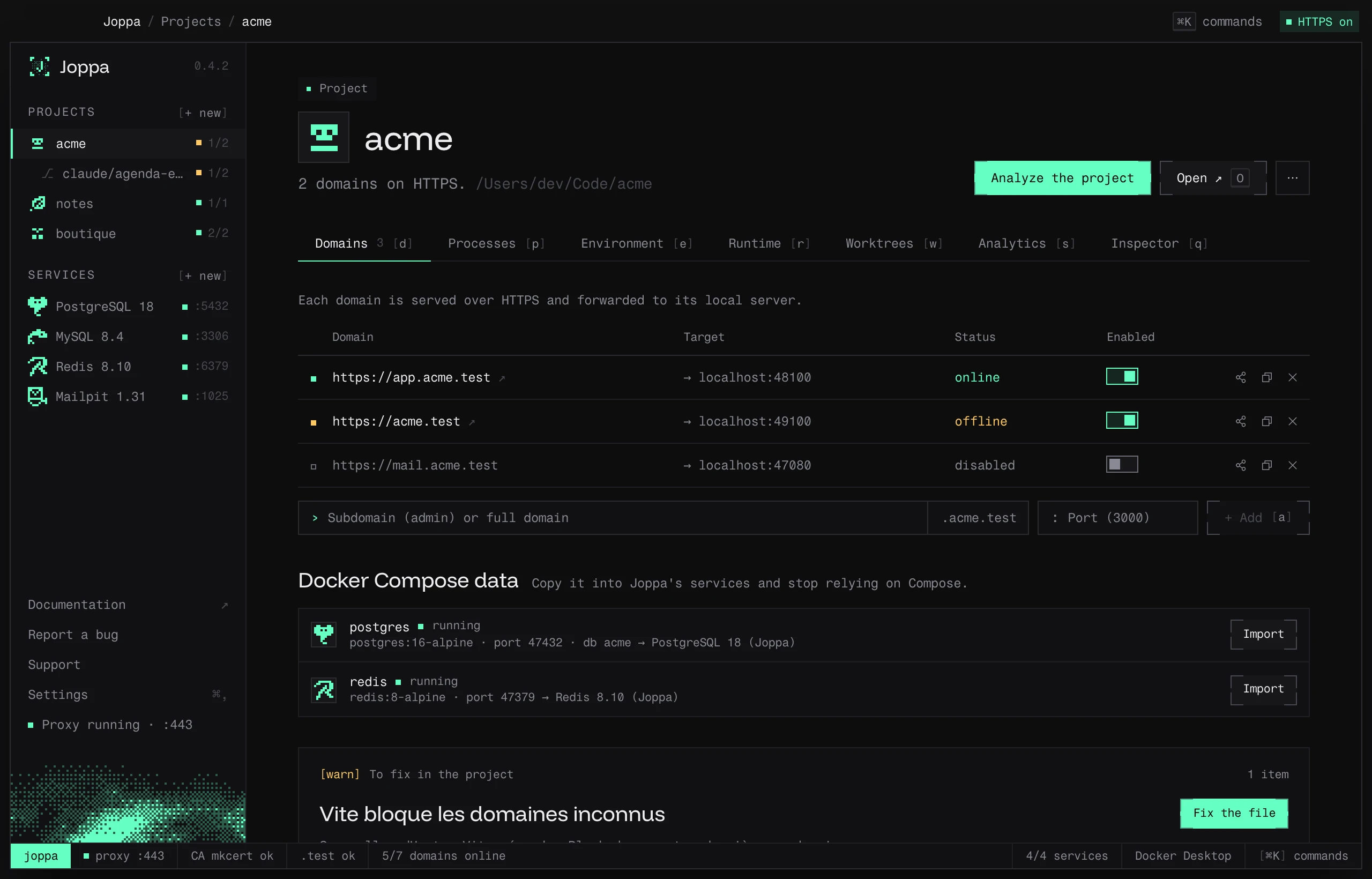
Task: Click the HTTPS on indicator
Action: (x=1318, y=21)
